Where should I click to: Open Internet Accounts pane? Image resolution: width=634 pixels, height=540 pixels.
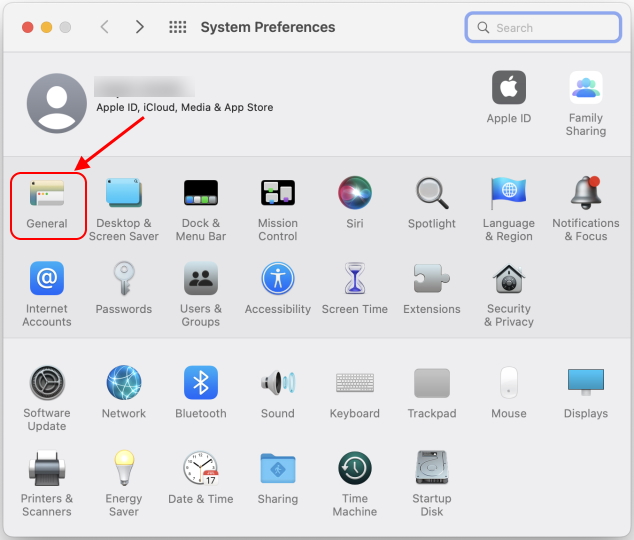point(47,294)
